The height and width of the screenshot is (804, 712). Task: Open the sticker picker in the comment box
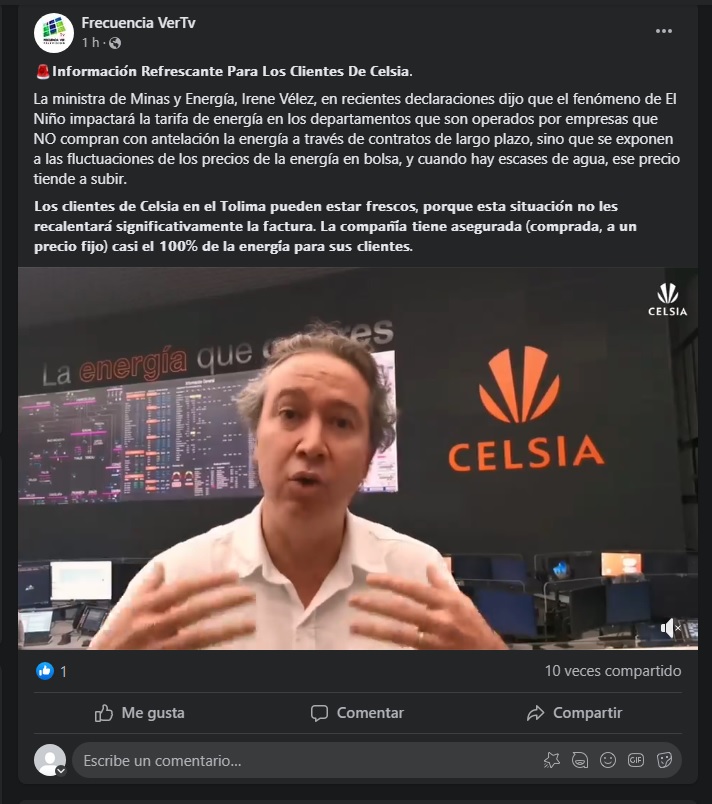tap(664, 760)
